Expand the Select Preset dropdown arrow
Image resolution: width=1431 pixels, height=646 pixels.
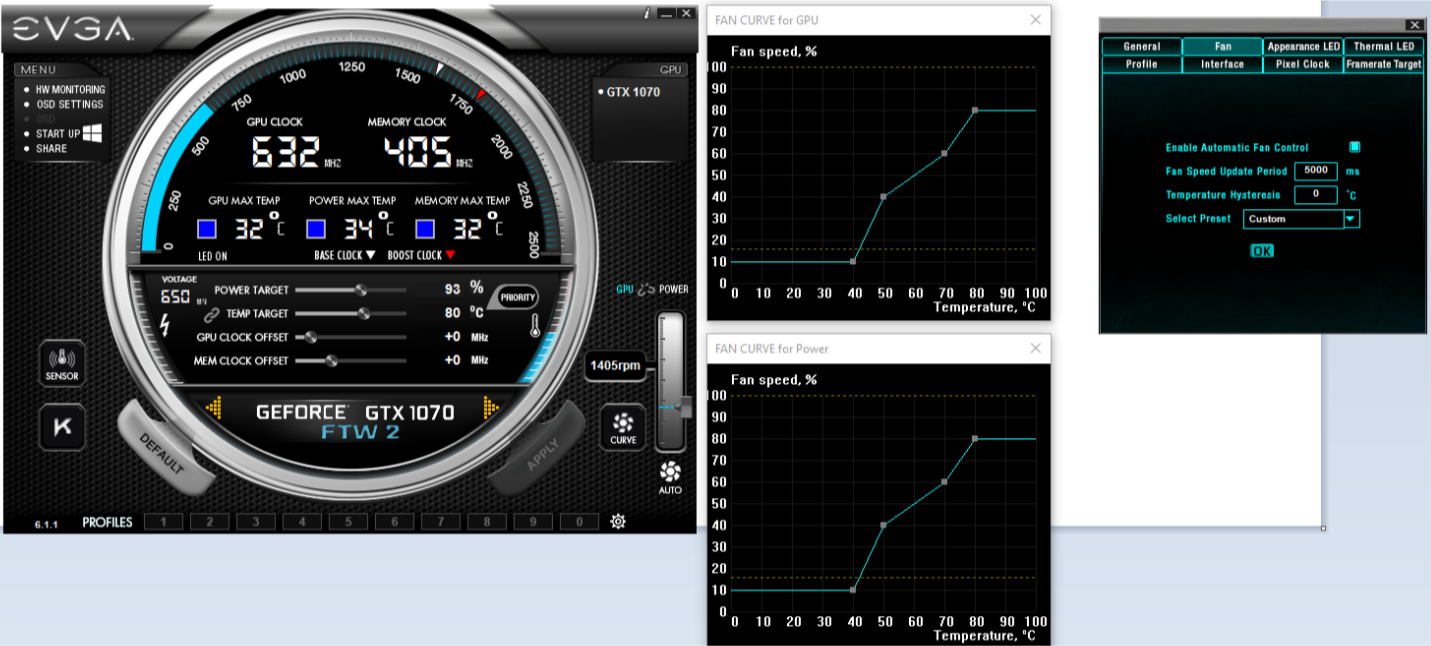pyautogui.click(x=1351, y=218)
